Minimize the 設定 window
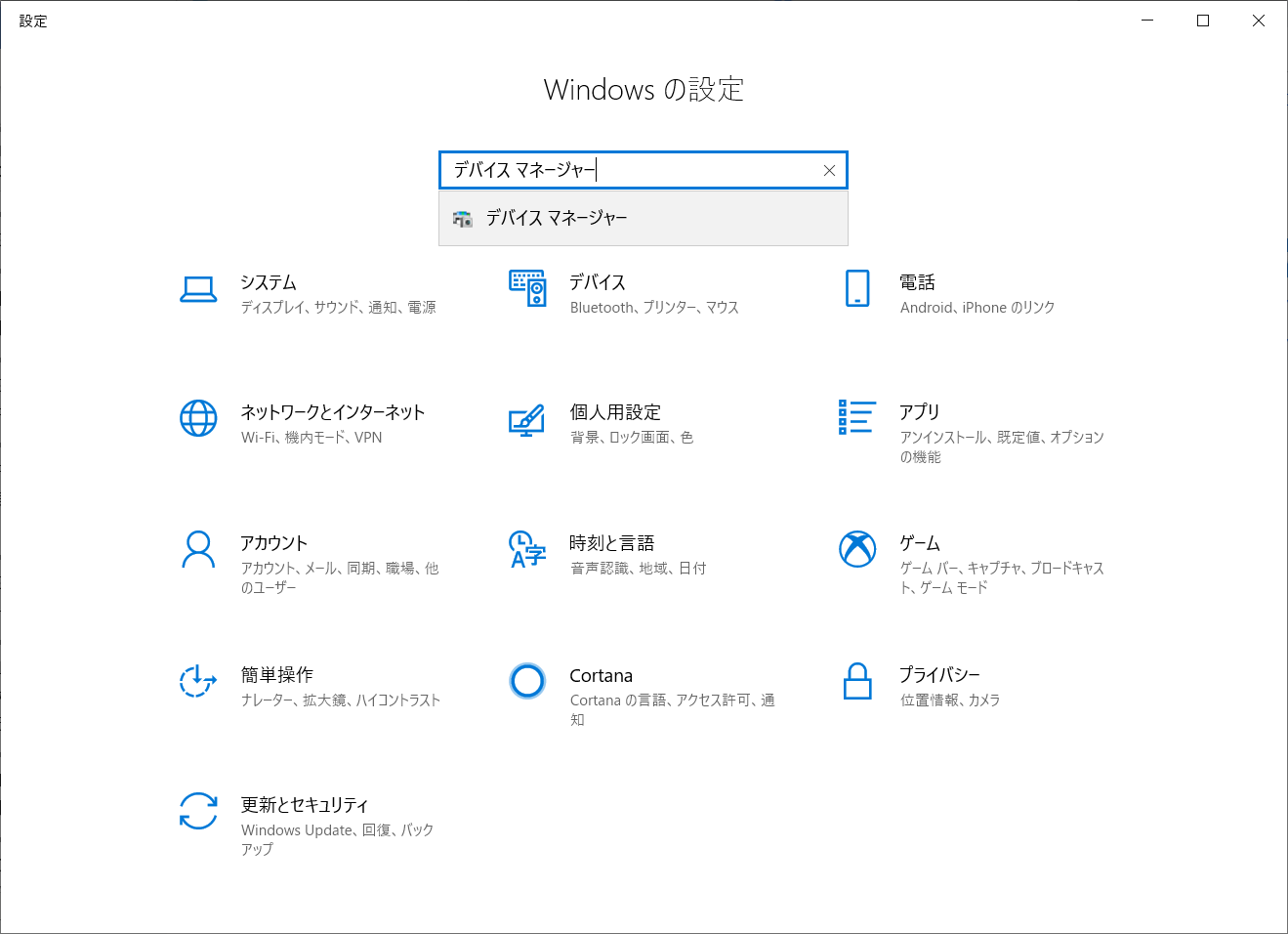The width and height of the screenshot is (1288, 934). tap(1147, 21)
